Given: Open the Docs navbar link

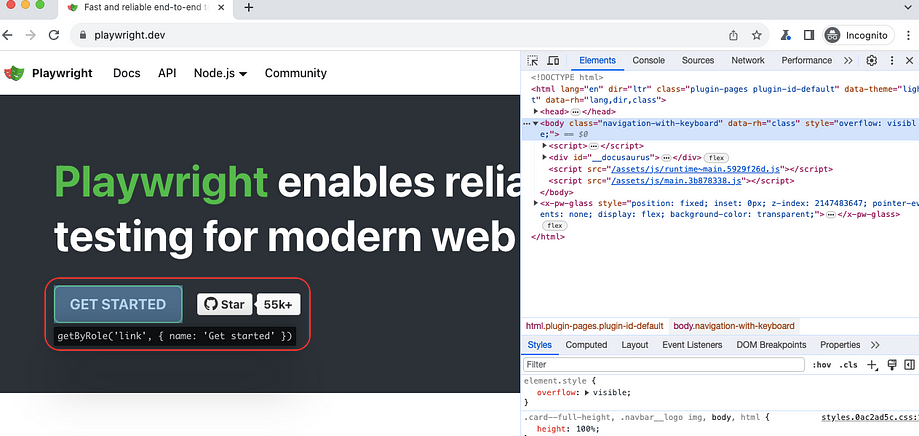Looking at the screenshot, I should point(127,73).
